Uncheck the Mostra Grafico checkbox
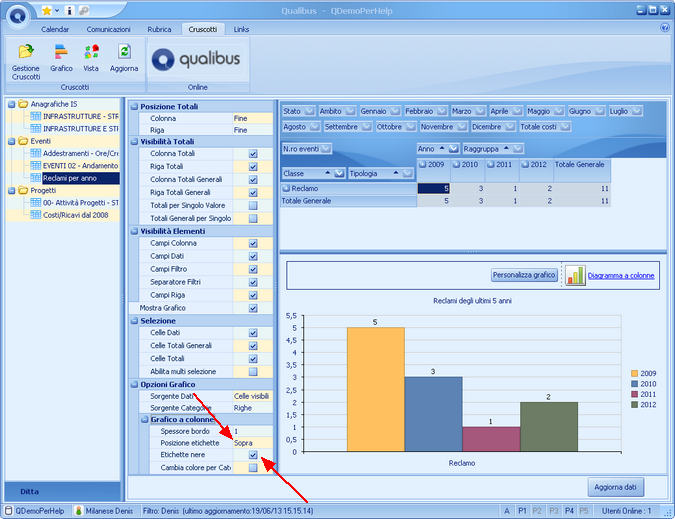Screen dimensions: 675x519 (x=253, y=308)
